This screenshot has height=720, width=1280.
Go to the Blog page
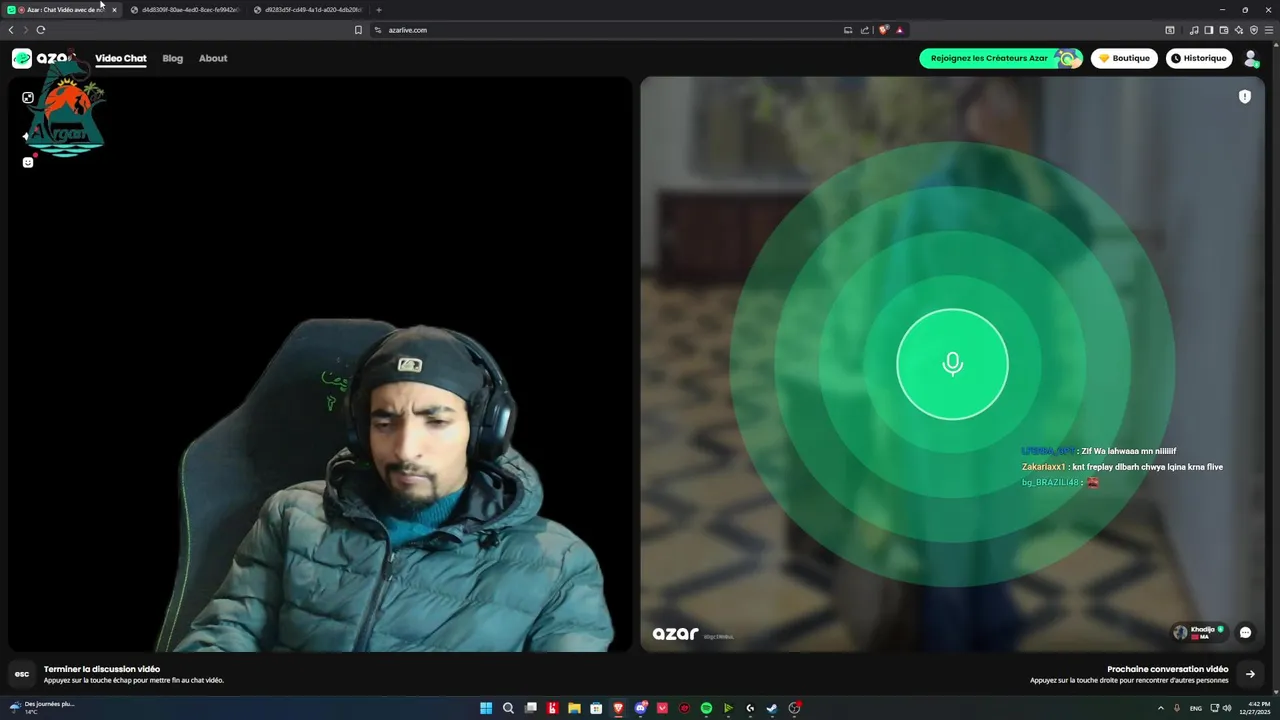(x=173, y=58)
